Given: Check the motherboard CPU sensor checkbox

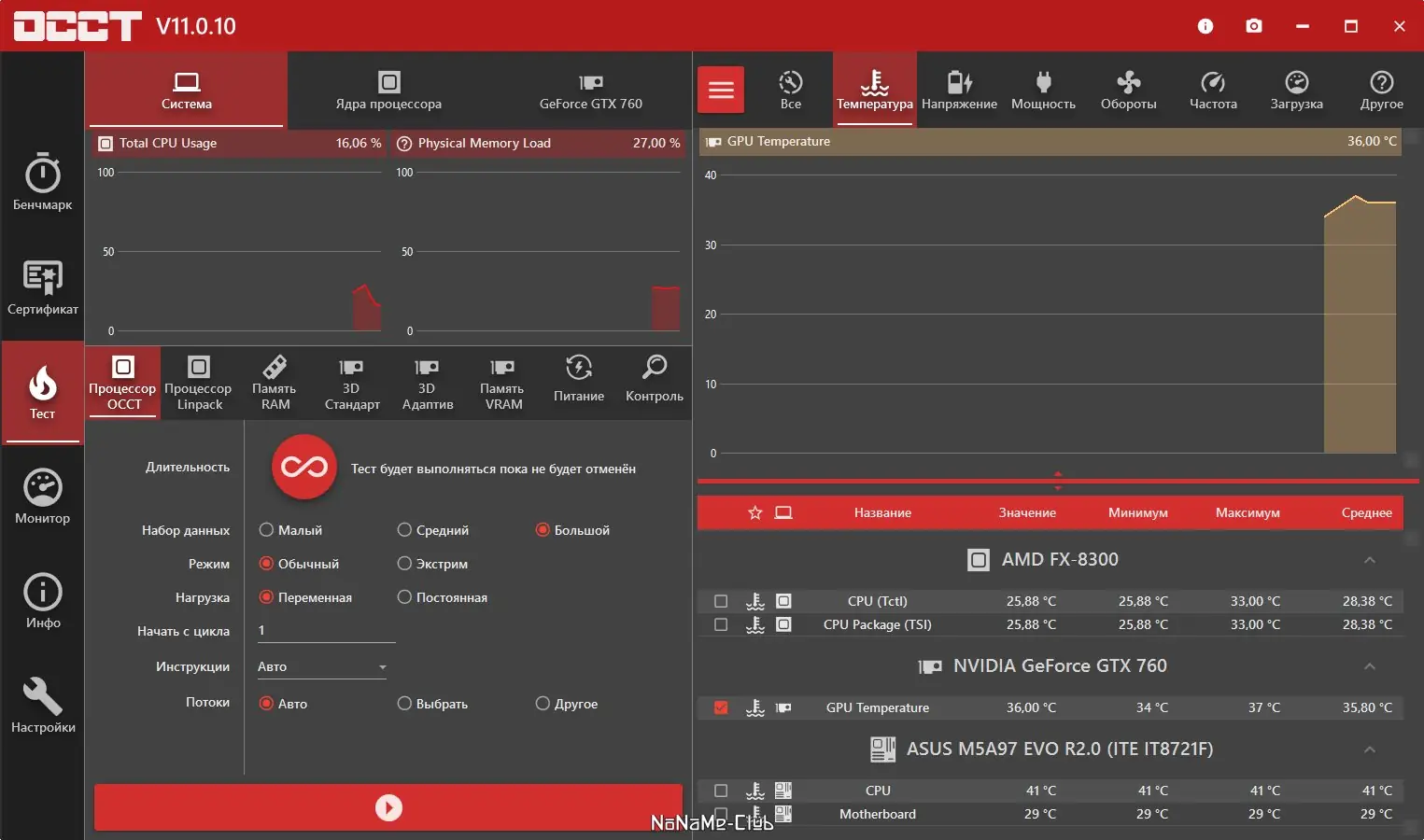Looking at the screenshot, I should click(721, 791).
